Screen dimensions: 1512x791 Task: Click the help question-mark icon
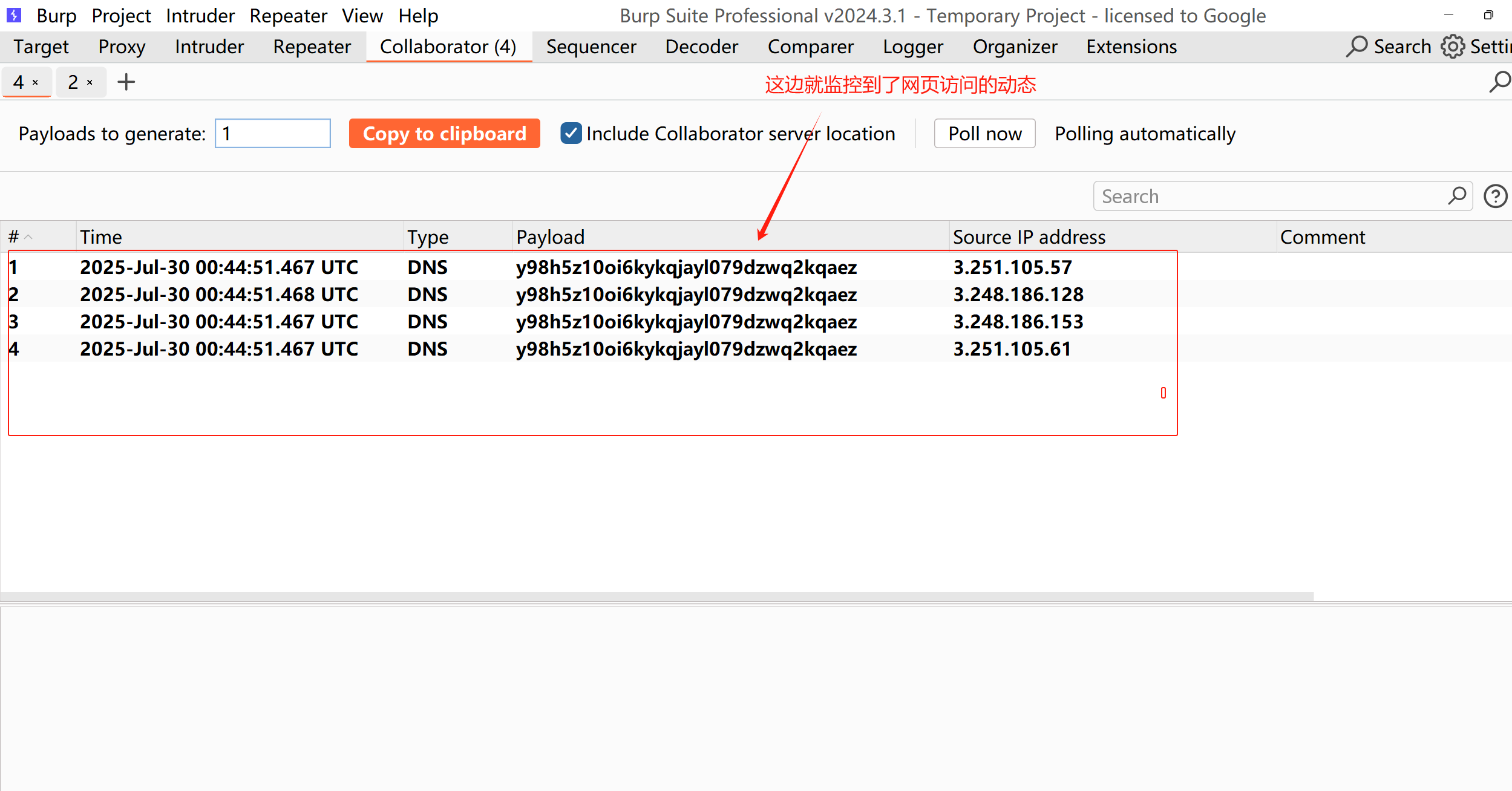point(1495,197)
